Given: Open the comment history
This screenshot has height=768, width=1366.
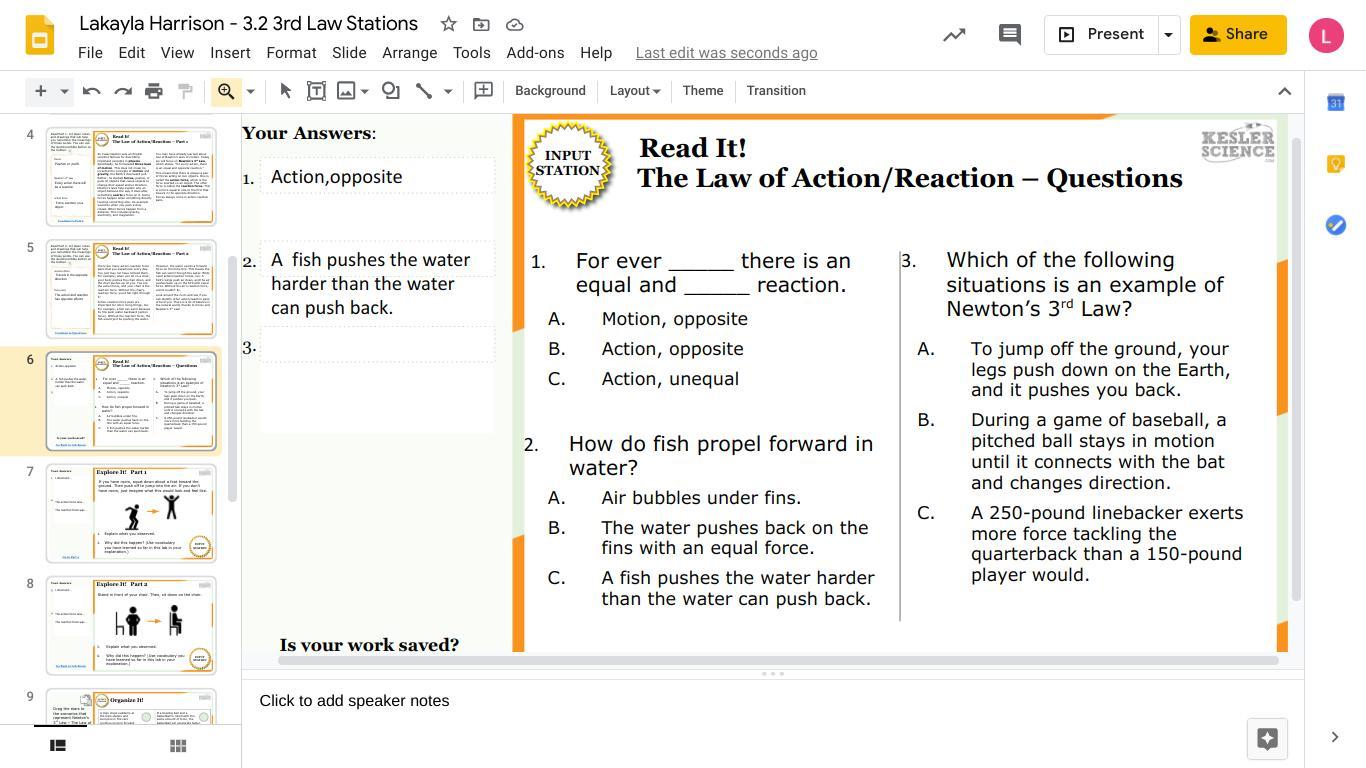Looking at the screenshot, I should tap(1010, 35).
